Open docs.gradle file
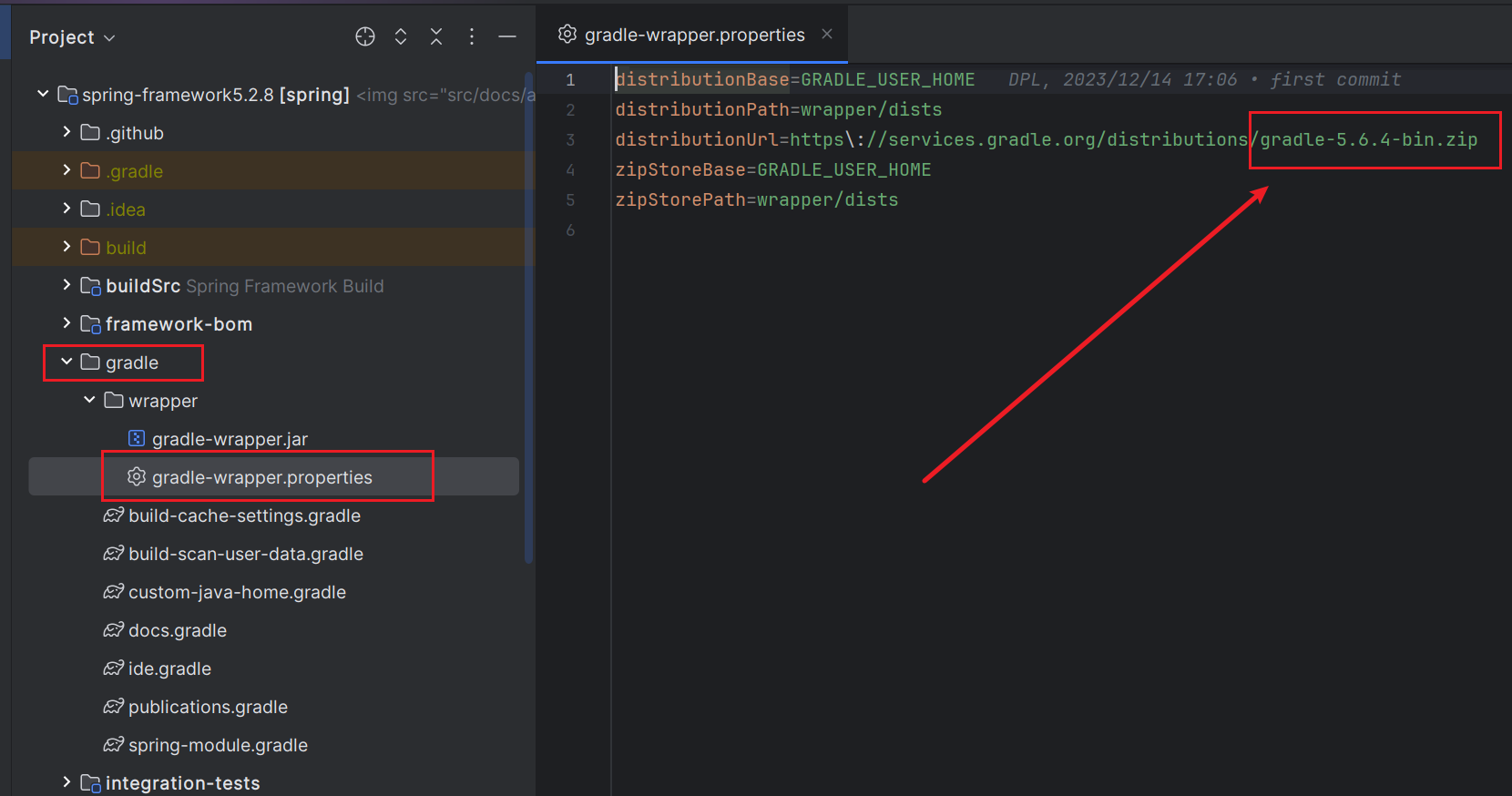 [x=178, y=630]
